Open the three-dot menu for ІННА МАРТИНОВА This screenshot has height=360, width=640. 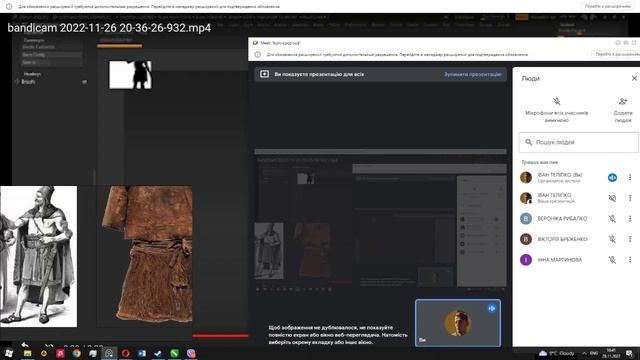point(630,260)
